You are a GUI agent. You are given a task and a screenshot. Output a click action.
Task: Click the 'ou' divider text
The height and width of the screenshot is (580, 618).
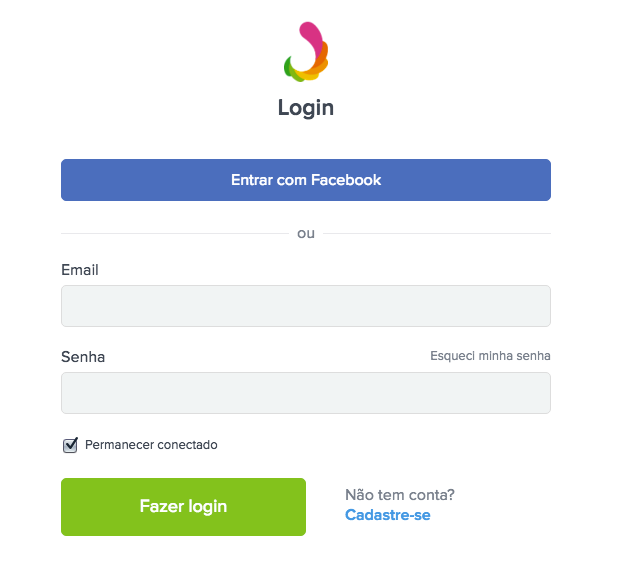[x=306, y=233]
